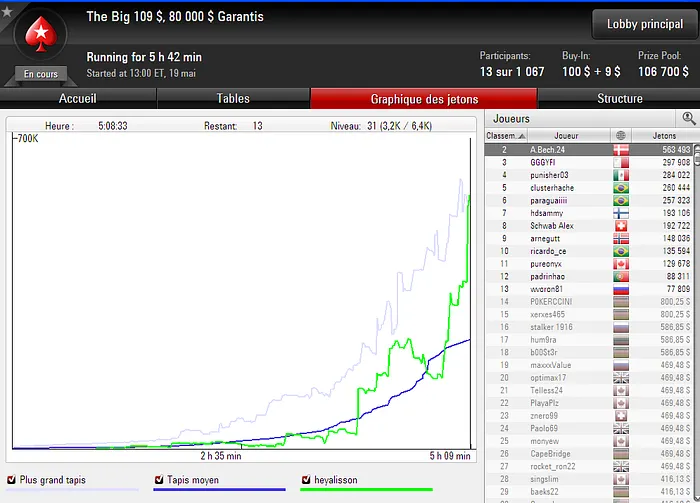Click Denmark flag beside A.Bech.24

click(x=621, y=150)
